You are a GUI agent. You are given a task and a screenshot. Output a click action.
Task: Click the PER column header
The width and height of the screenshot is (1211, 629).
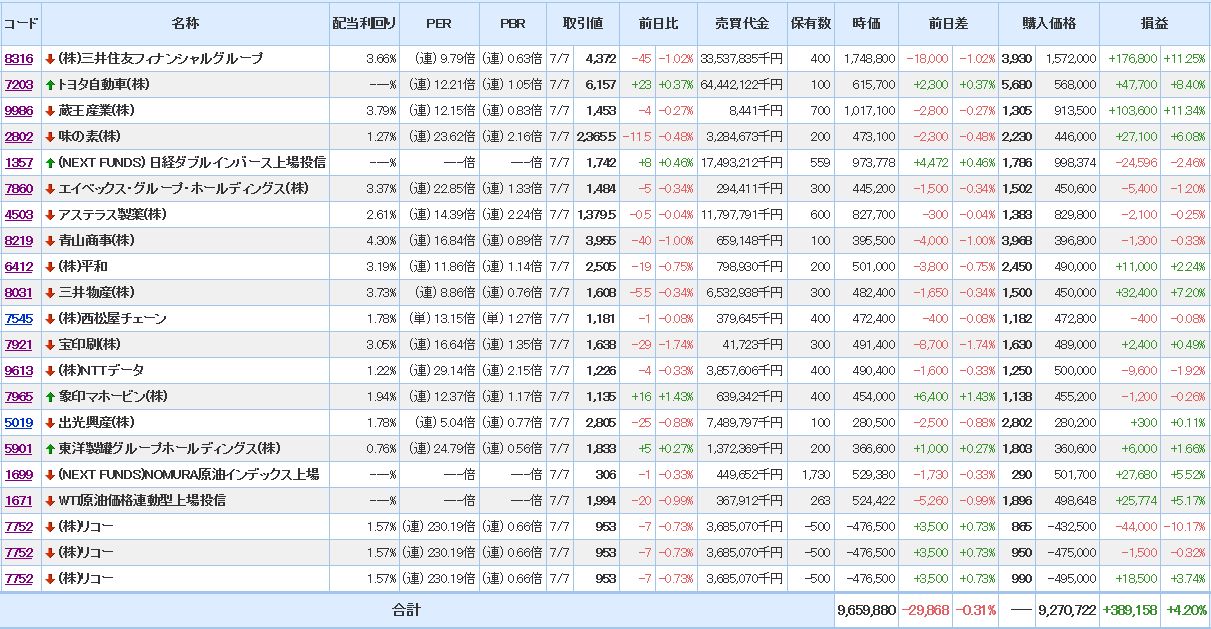(438, 23)
